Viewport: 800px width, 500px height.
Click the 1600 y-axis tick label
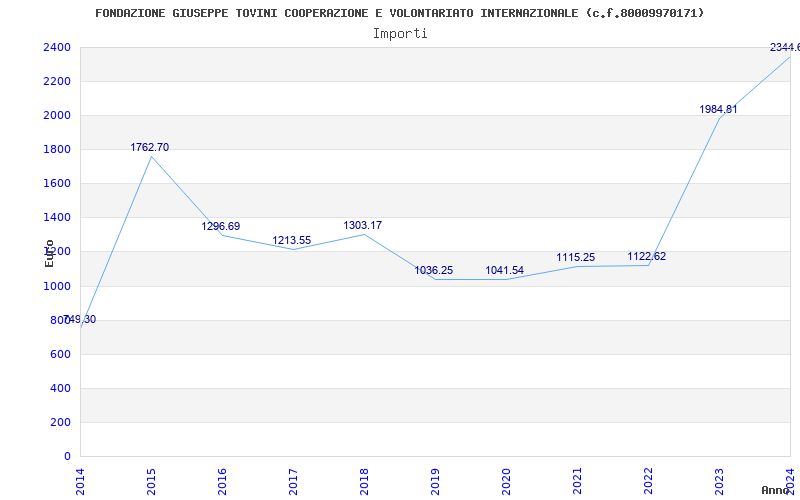pos(57,184)
